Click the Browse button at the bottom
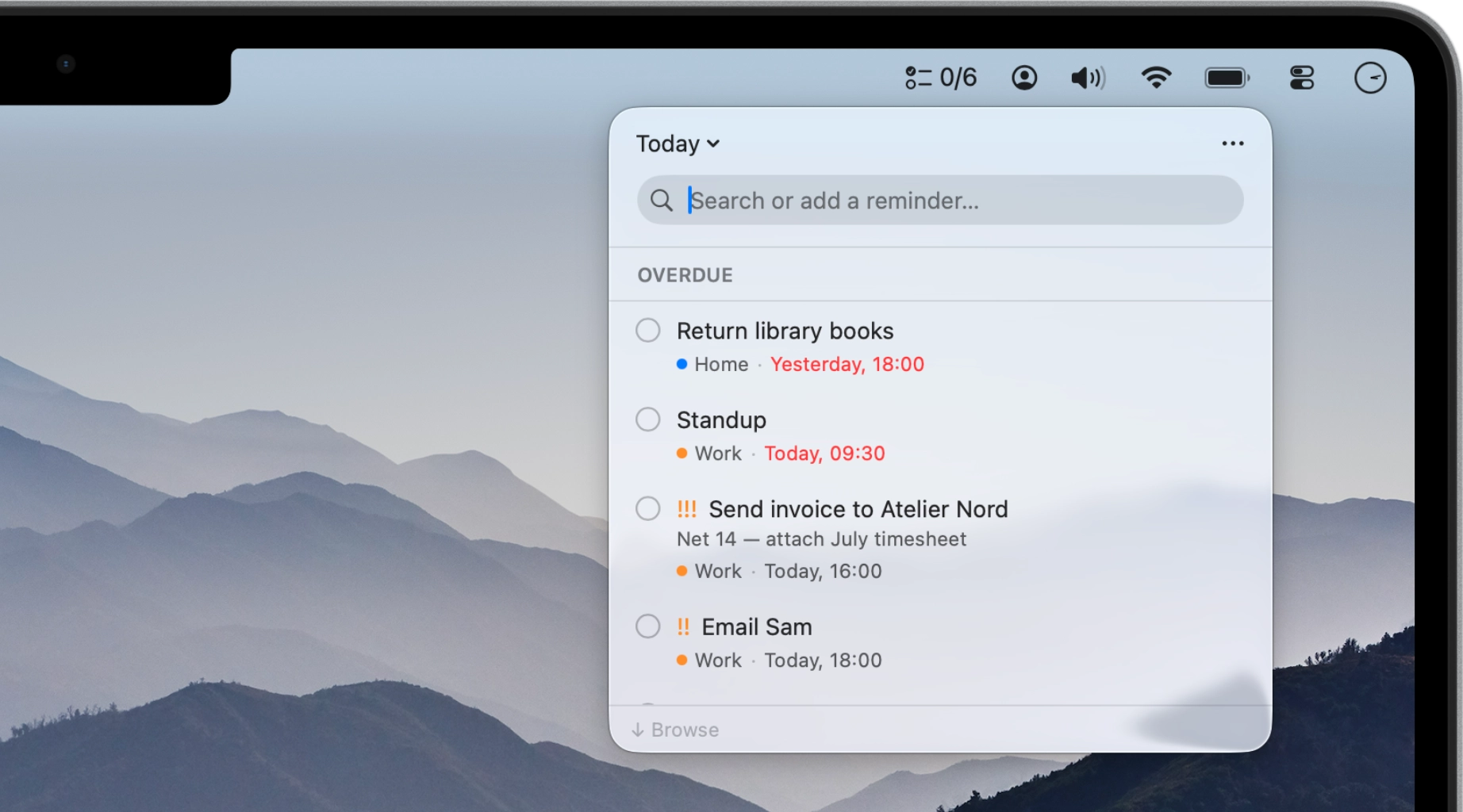The height and width of the screenshot is (812, 1463). click(x=675, y=730)
